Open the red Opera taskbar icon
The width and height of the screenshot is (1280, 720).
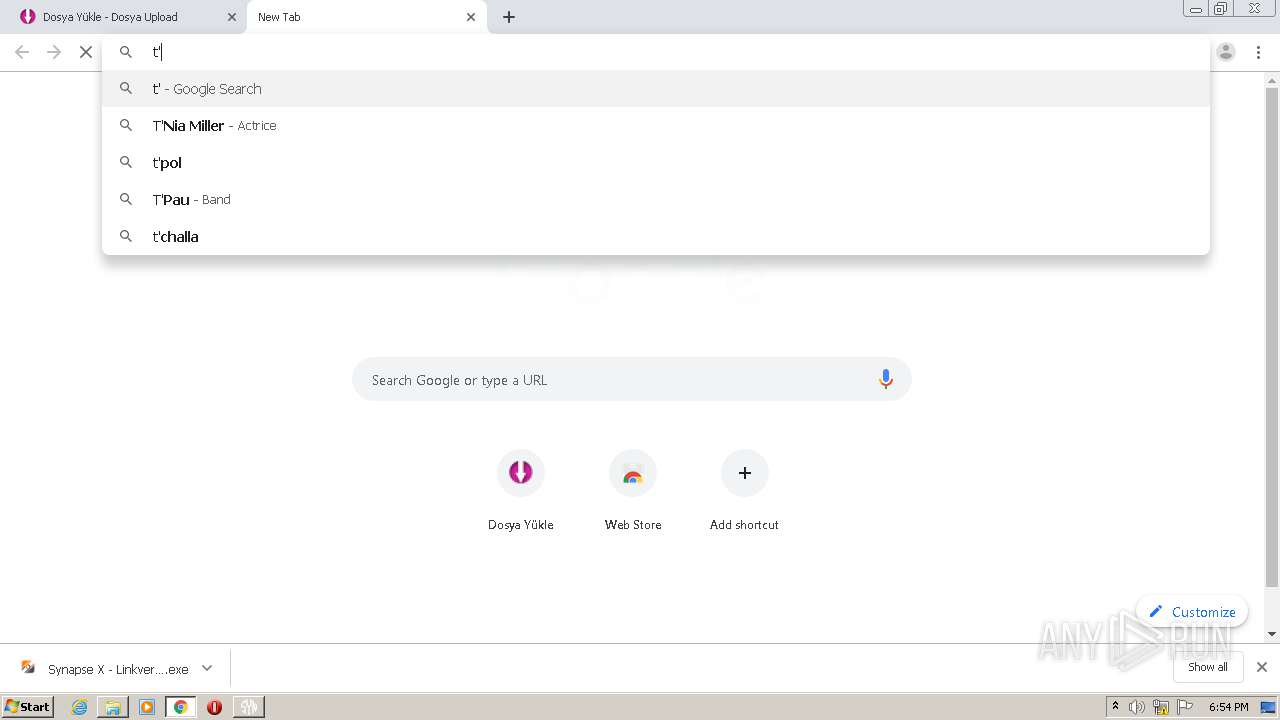pyautogui.click(x=214, y=707)
